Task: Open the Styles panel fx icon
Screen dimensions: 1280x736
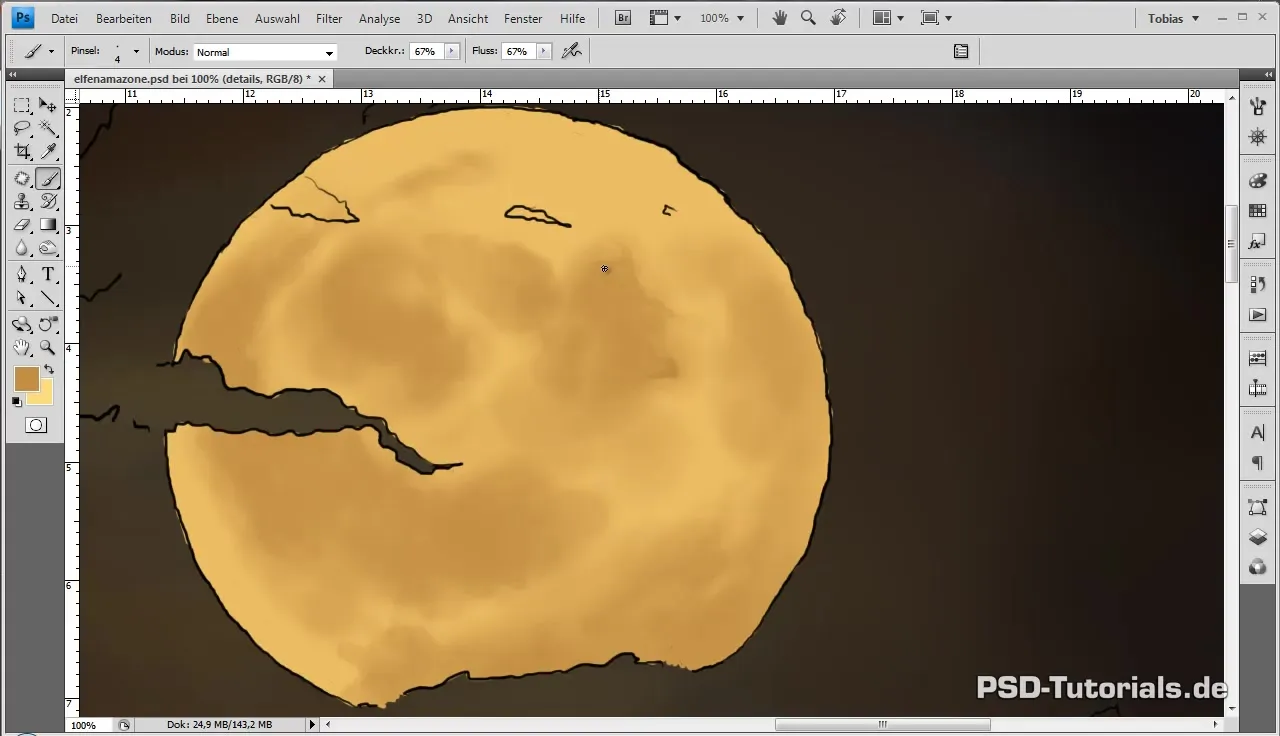Action: (x=1258, y=241)
